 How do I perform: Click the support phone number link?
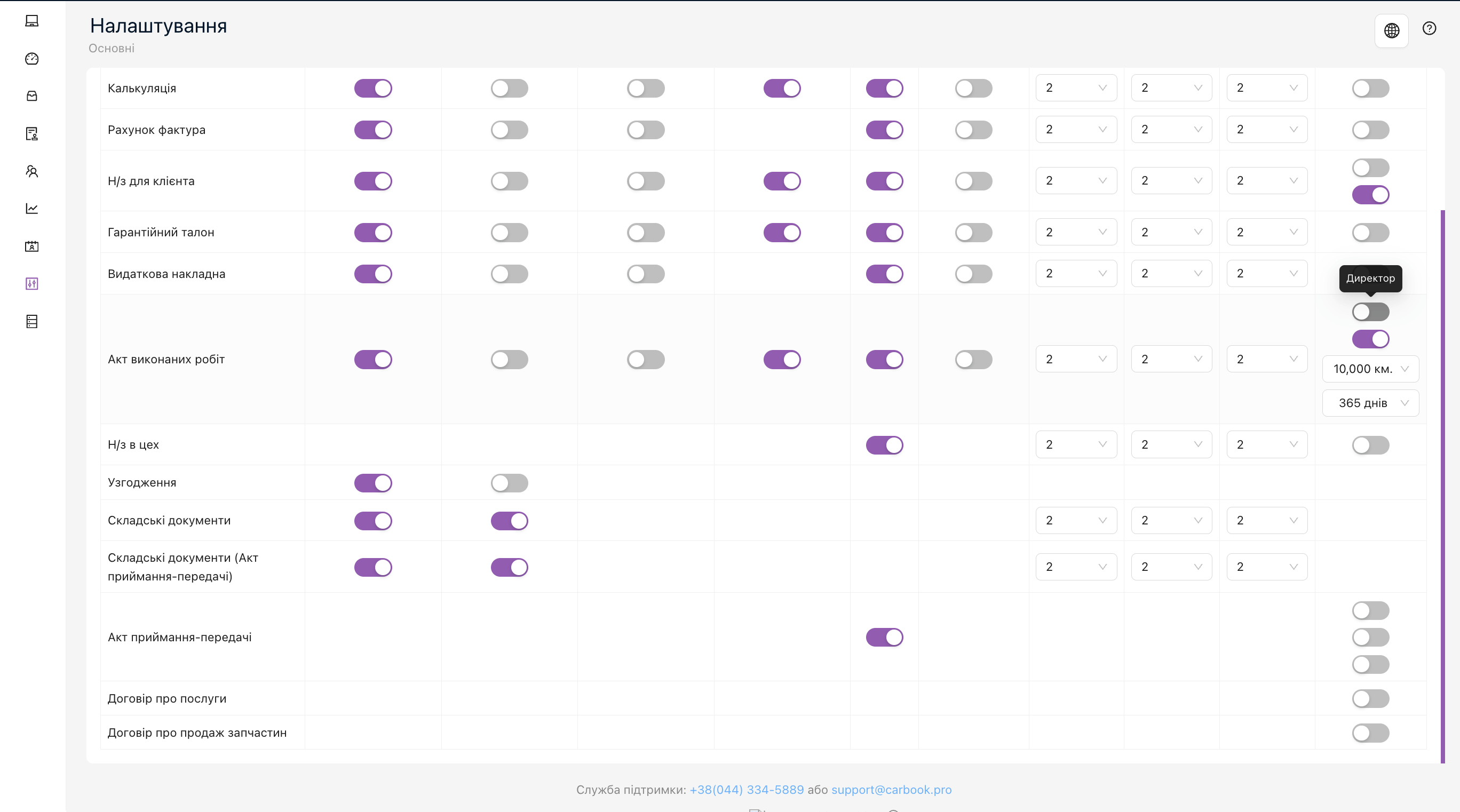coord(746,790)
